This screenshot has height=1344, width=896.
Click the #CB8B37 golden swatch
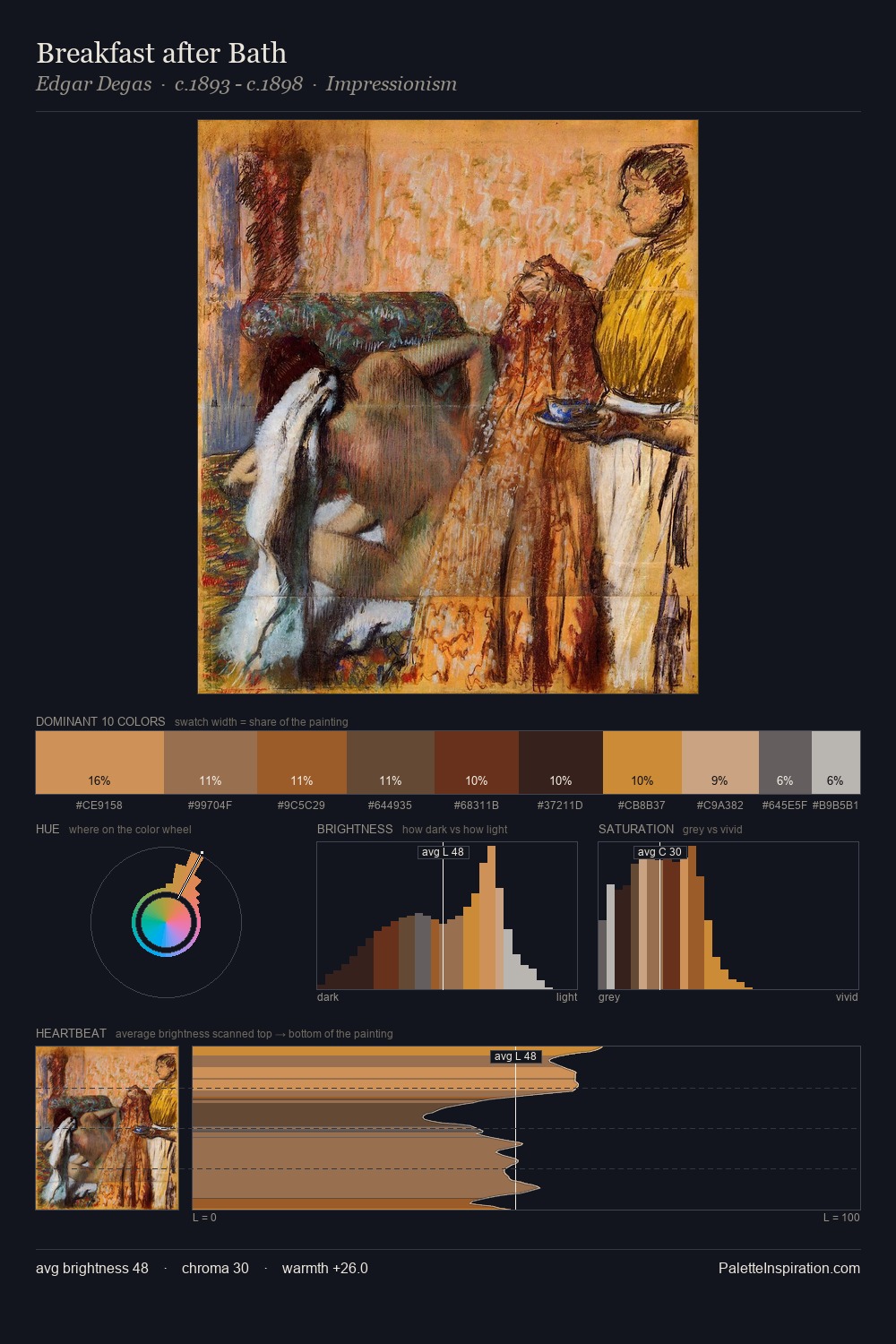pyautogui.click(x=642, y=762)
